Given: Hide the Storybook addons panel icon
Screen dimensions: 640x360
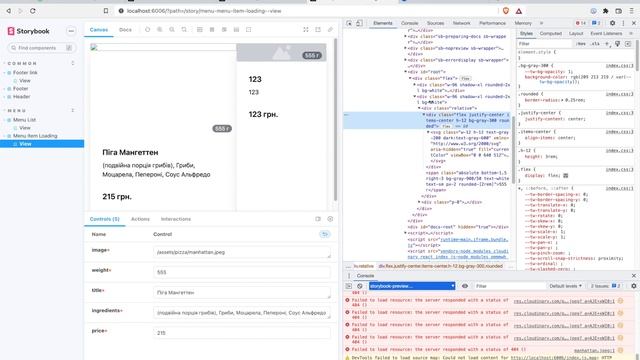Looking at the screenshot, I should coord(330,219).
